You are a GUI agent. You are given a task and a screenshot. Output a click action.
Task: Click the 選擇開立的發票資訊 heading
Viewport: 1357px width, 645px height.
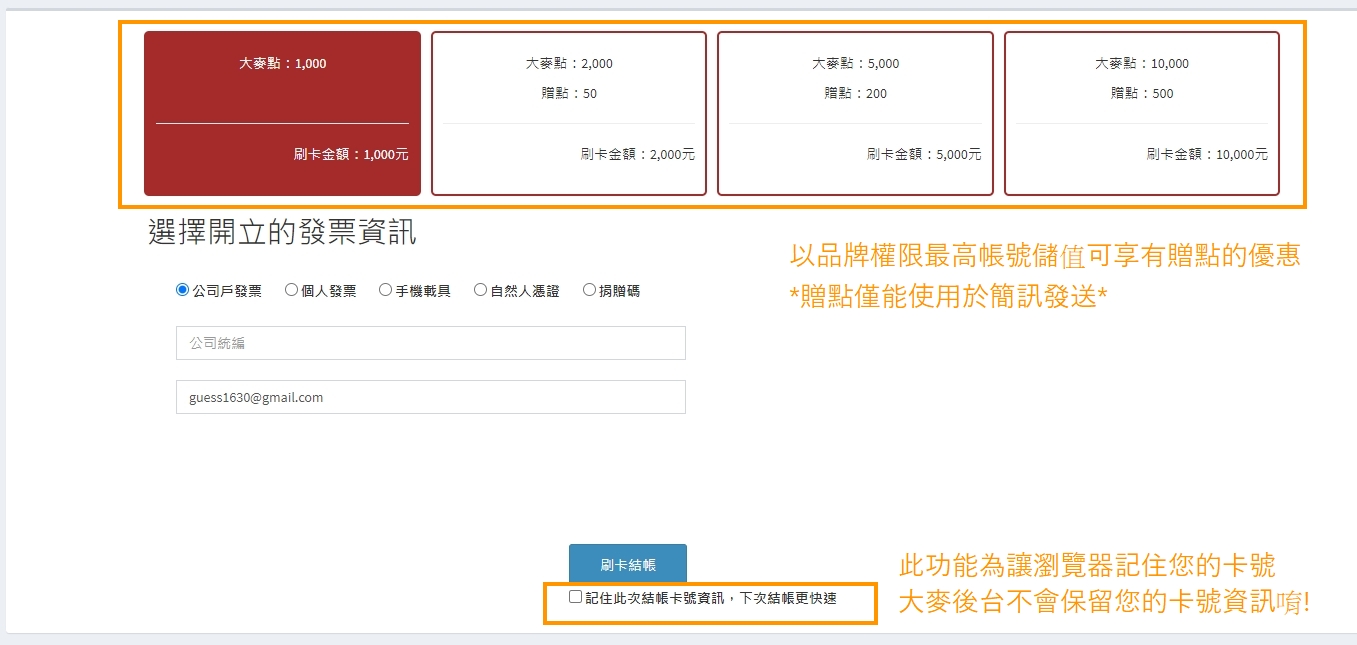pos(282,233)
